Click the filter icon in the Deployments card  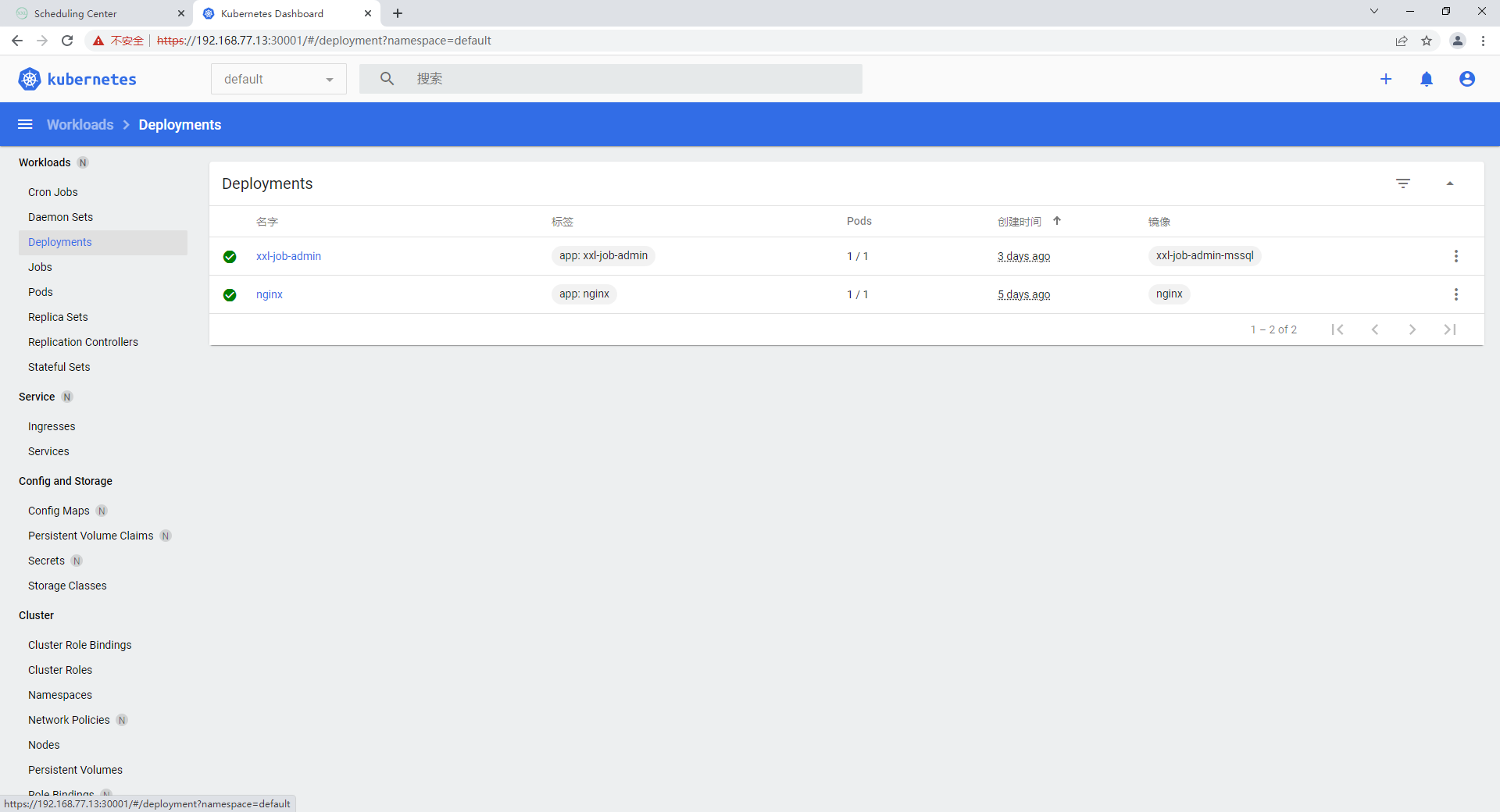coord(1403,183)
